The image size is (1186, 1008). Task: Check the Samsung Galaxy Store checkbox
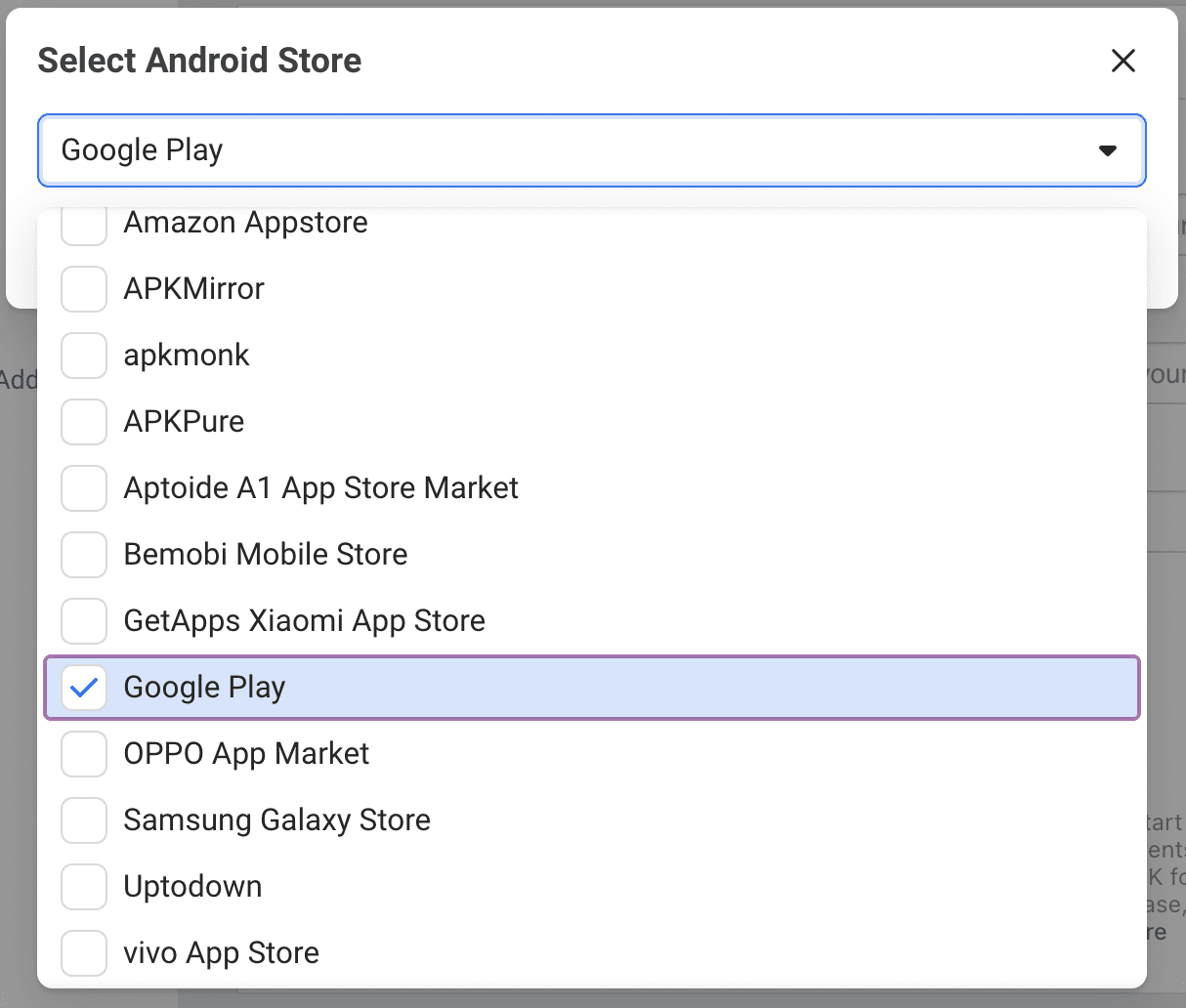(x=84, y=820)
